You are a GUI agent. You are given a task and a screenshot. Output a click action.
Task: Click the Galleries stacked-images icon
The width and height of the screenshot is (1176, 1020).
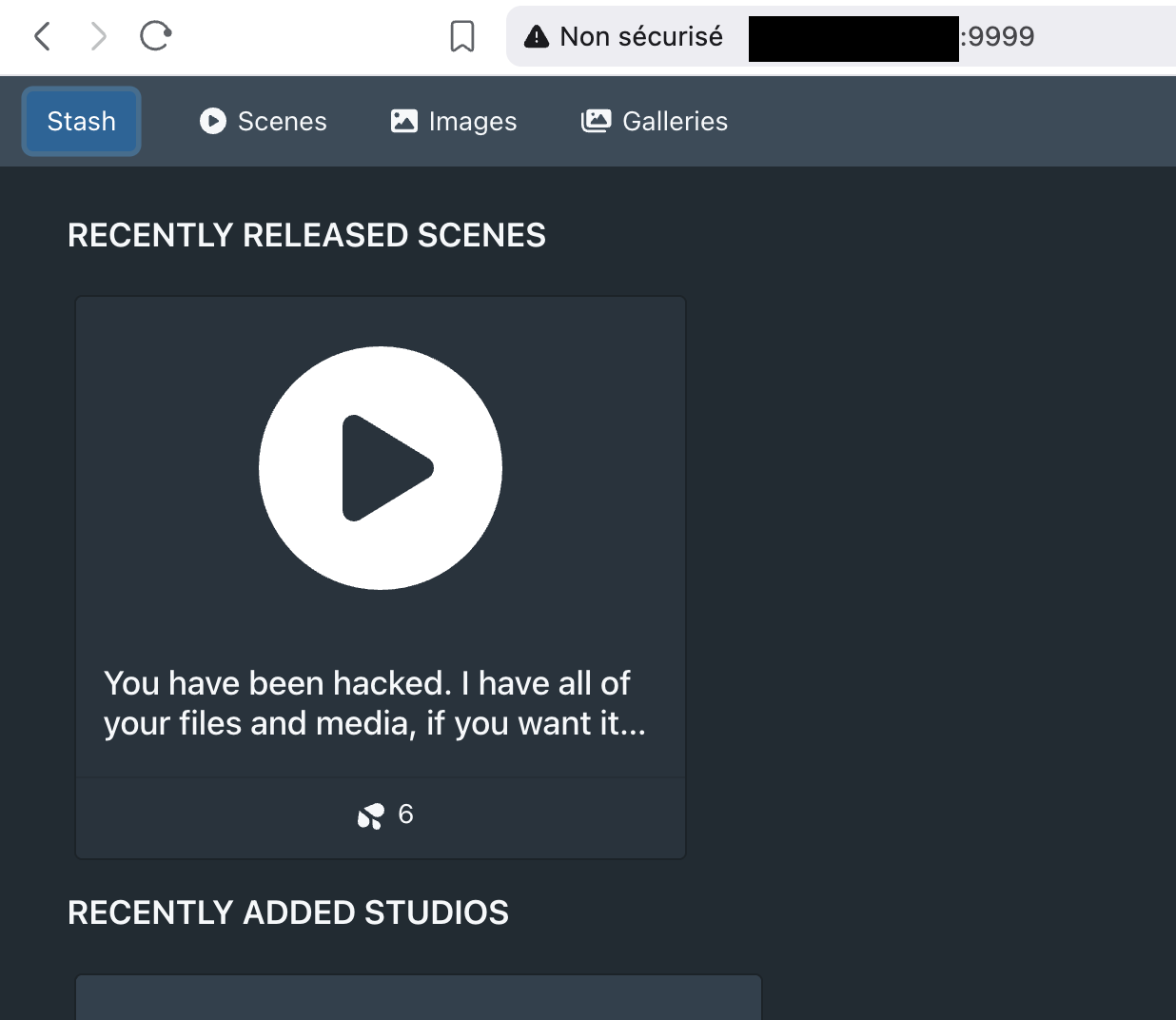tap(596, 122)
